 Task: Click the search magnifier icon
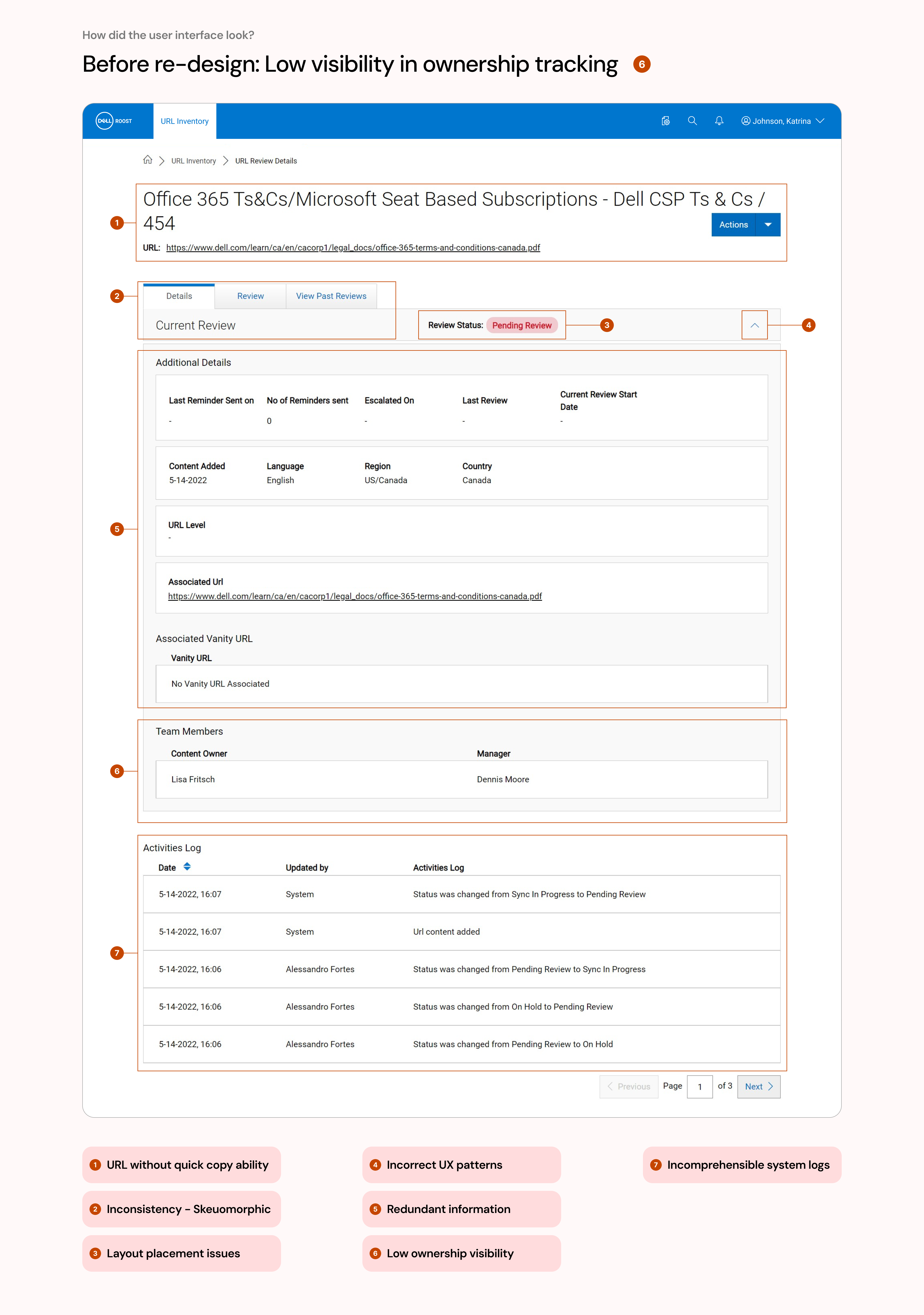pyautogui.click(x=692, y=121)
